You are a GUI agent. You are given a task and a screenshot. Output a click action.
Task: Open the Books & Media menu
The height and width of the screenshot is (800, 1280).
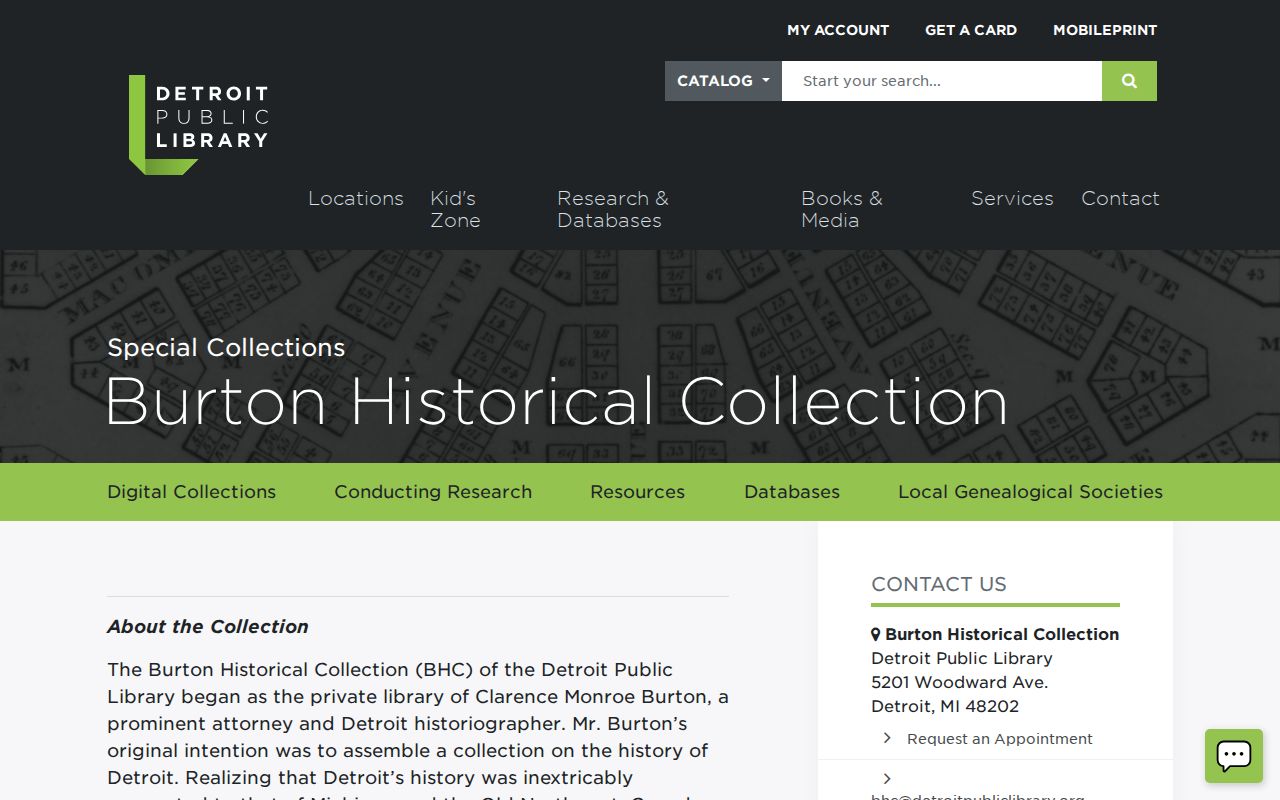842,209
